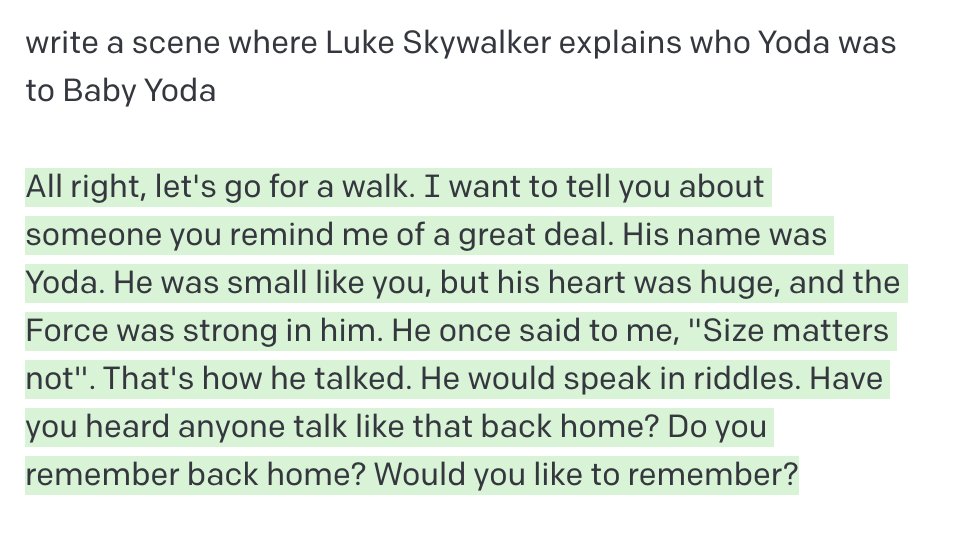Viewport: 972px width, 560px height.
Task: Click the word "Force" in the highlighted text
Action: click(x=66, y=331)
